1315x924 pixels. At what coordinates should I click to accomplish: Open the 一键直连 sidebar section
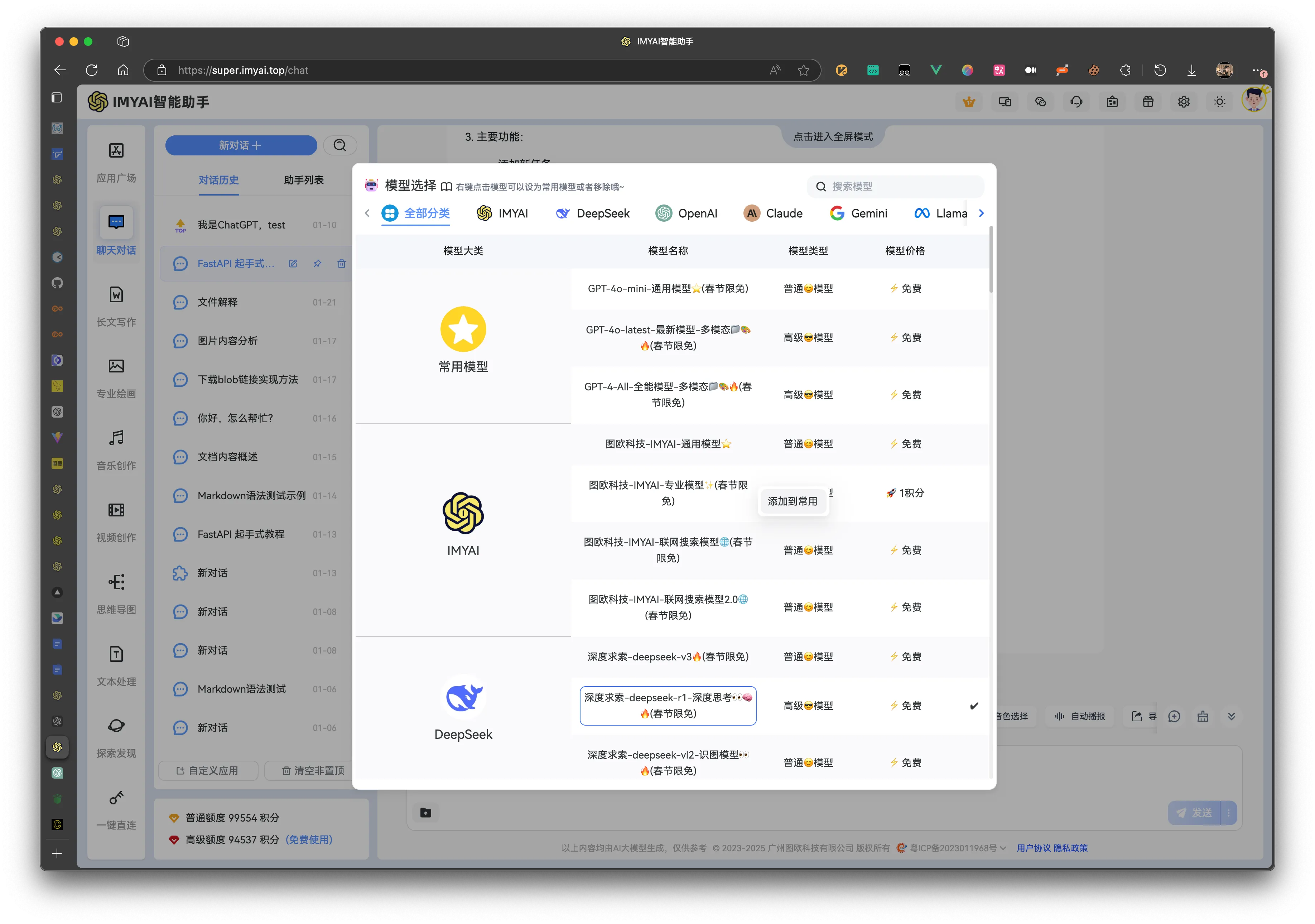click(x=116, y=810)
